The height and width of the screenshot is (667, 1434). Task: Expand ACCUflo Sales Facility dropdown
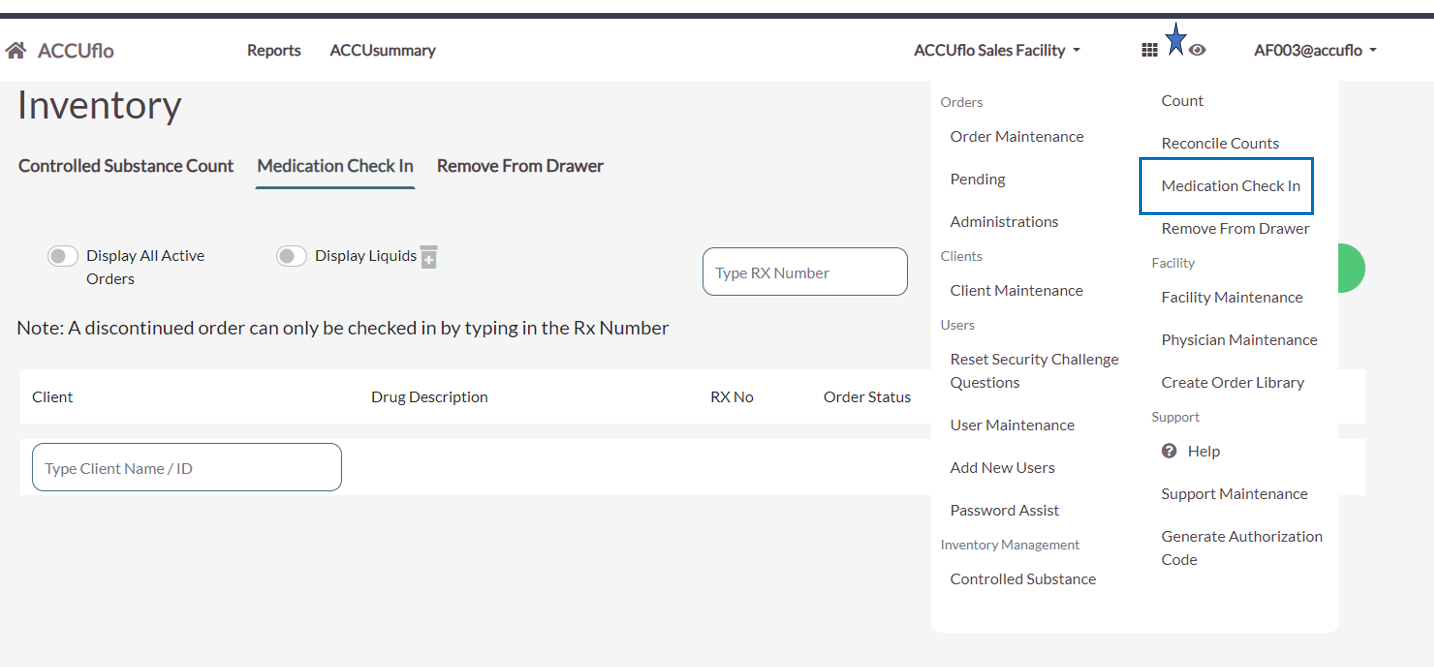point(997,50)
